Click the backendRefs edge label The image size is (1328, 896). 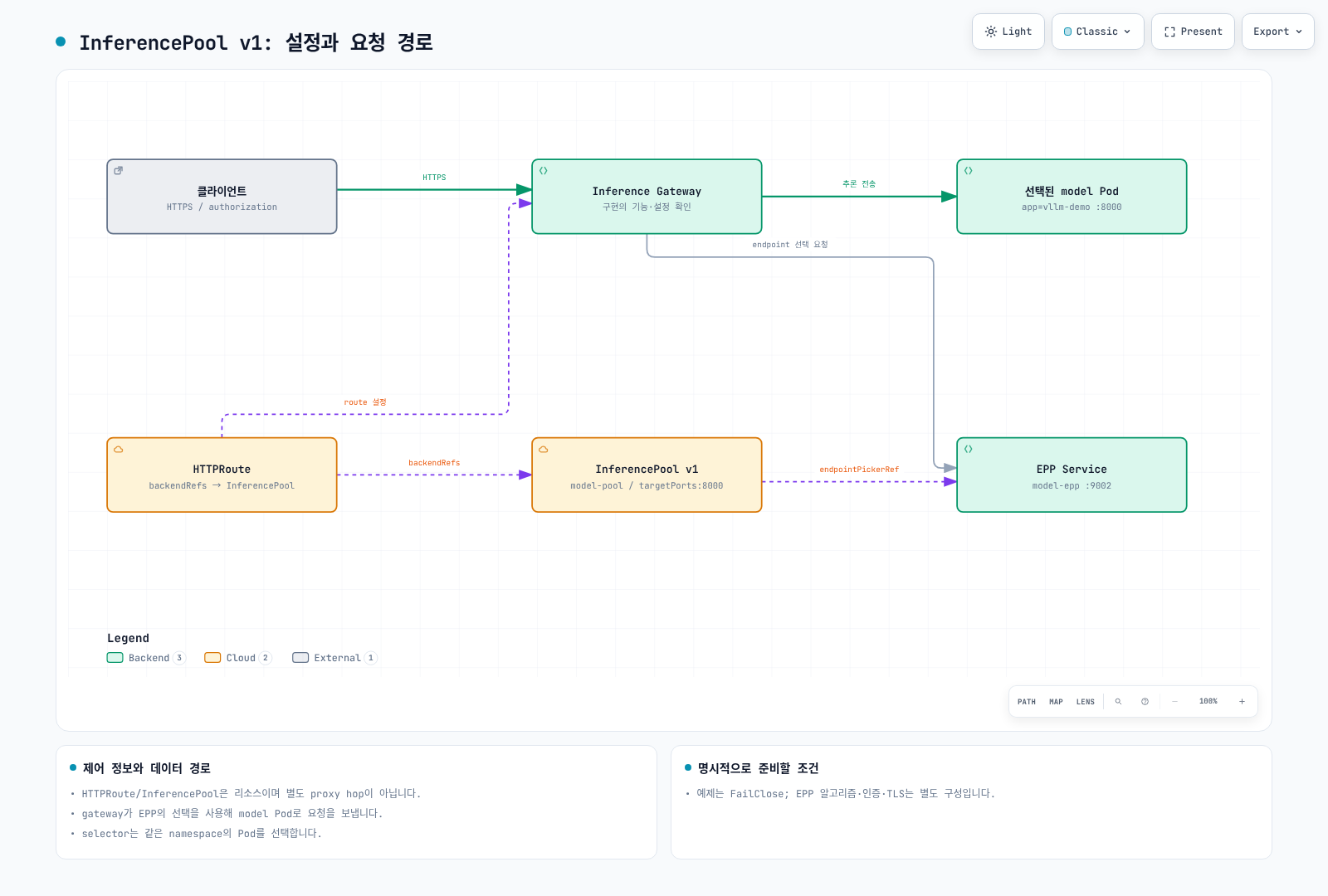click(434, 463)
